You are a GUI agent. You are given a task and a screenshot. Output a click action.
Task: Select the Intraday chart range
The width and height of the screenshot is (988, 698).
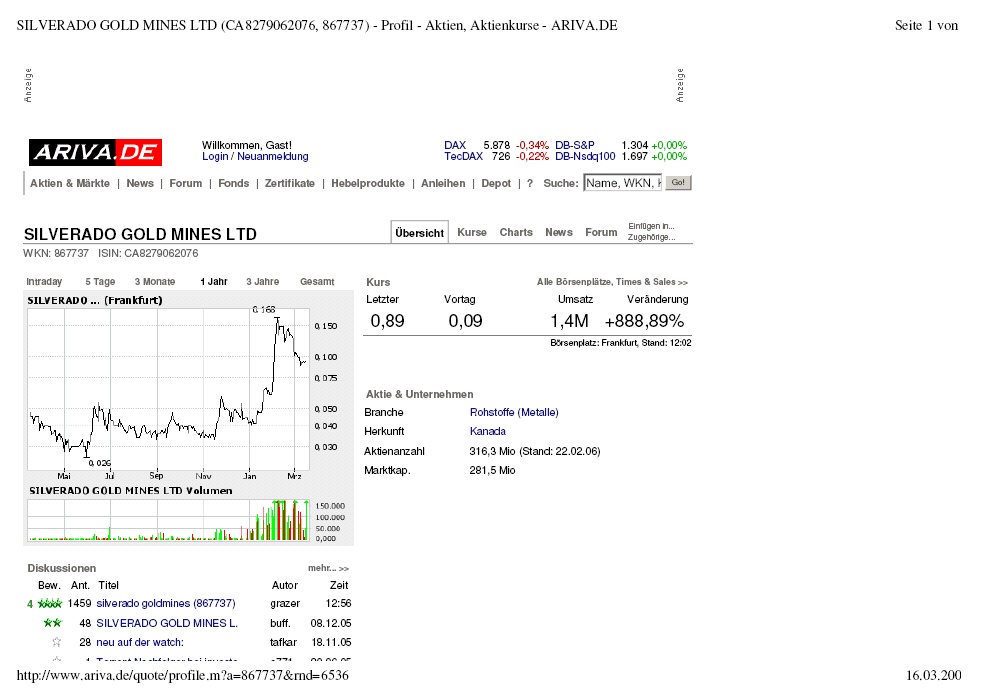pos(44,282)
